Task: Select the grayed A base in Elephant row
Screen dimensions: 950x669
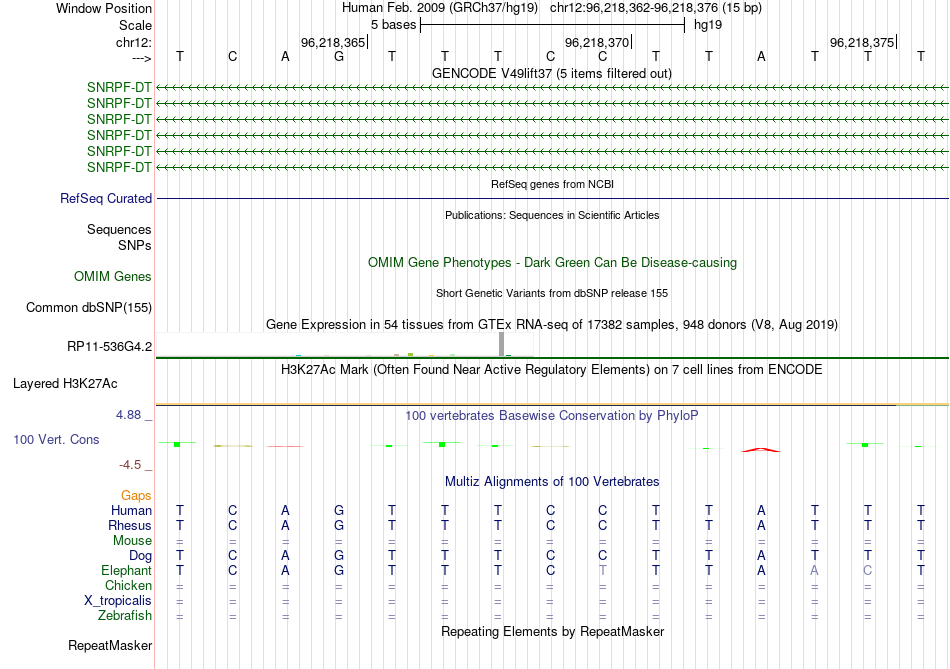Action: (x=814, y=570)
